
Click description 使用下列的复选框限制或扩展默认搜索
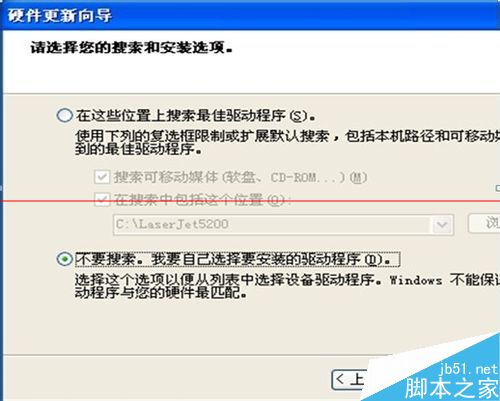(202, 136)
